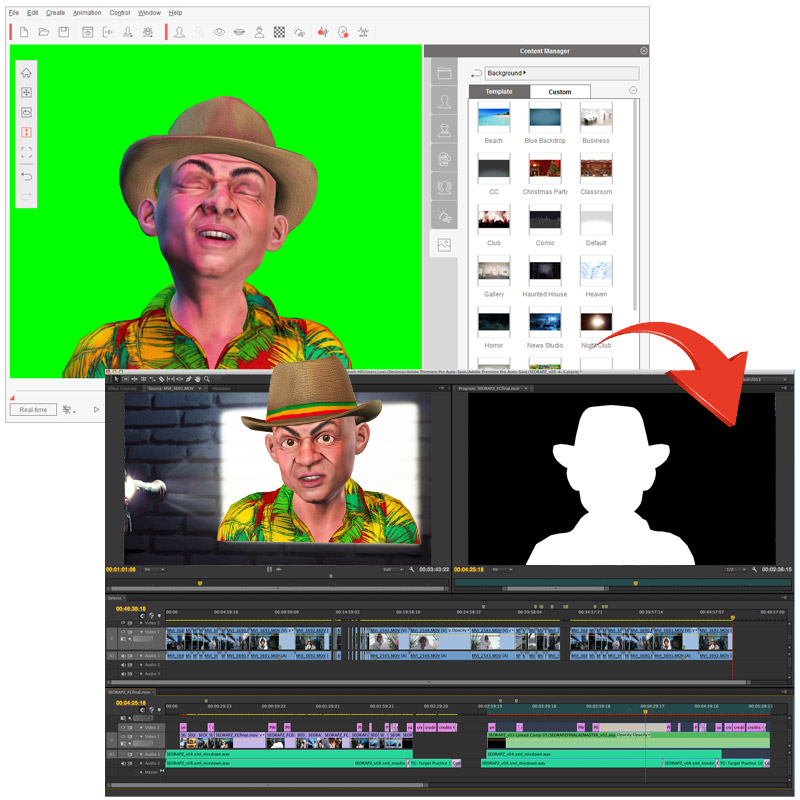Image resolution: width=800 pixels, height=800 pixels.
Task: Toggle eye visibility for Video 1 in Selects timeline
Action: pyautogui.click(x=124, y=632)
